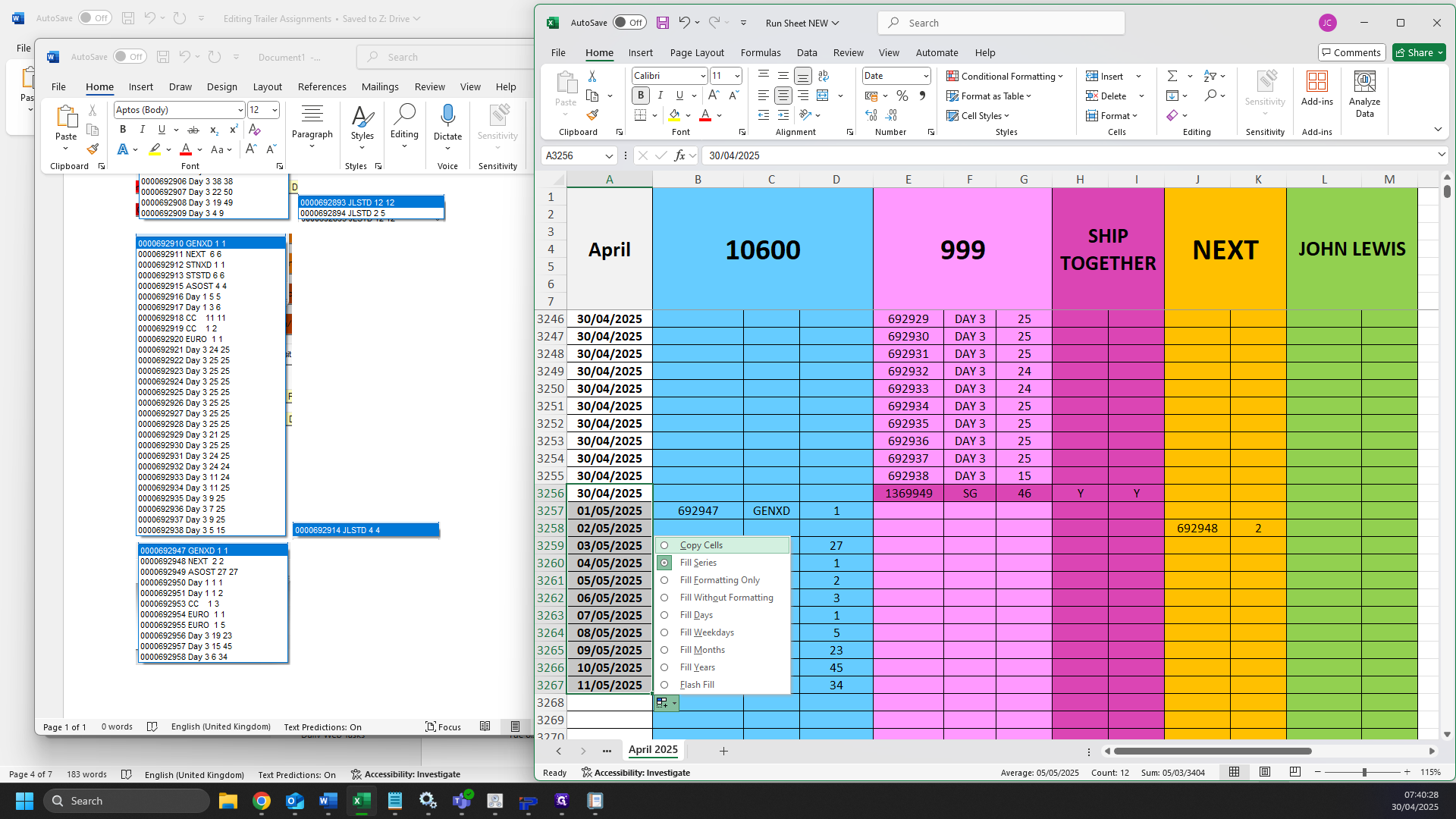Select Fill Years option
The height and width of the screenshot is (819, 1456).
[x=722, y=667]
